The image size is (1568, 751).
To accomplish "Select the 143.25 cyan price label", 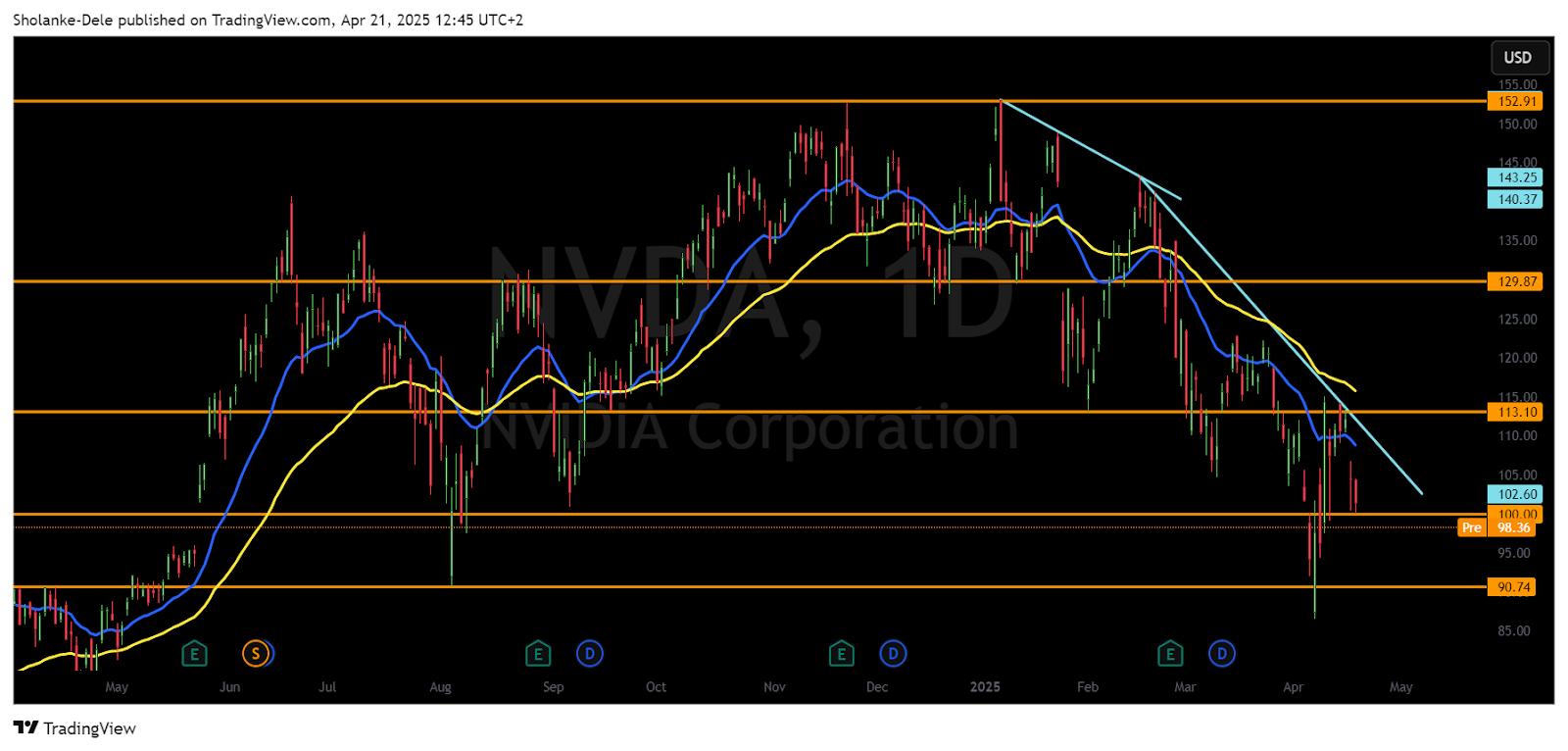I will coord(1515,177).
